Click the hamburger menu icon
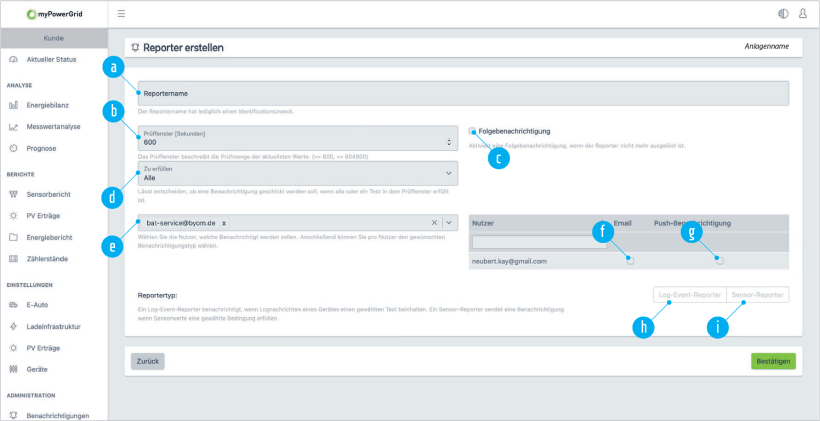The image size is (820, 421). (121, 14)
